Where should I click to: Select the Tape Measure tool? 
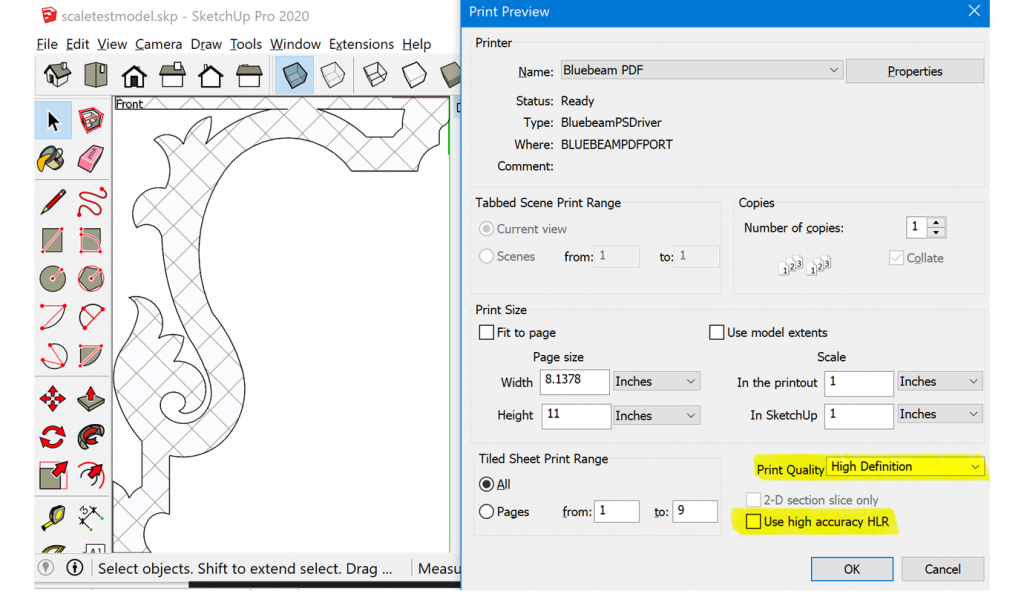pyautogui.click(x=52, y=516)
